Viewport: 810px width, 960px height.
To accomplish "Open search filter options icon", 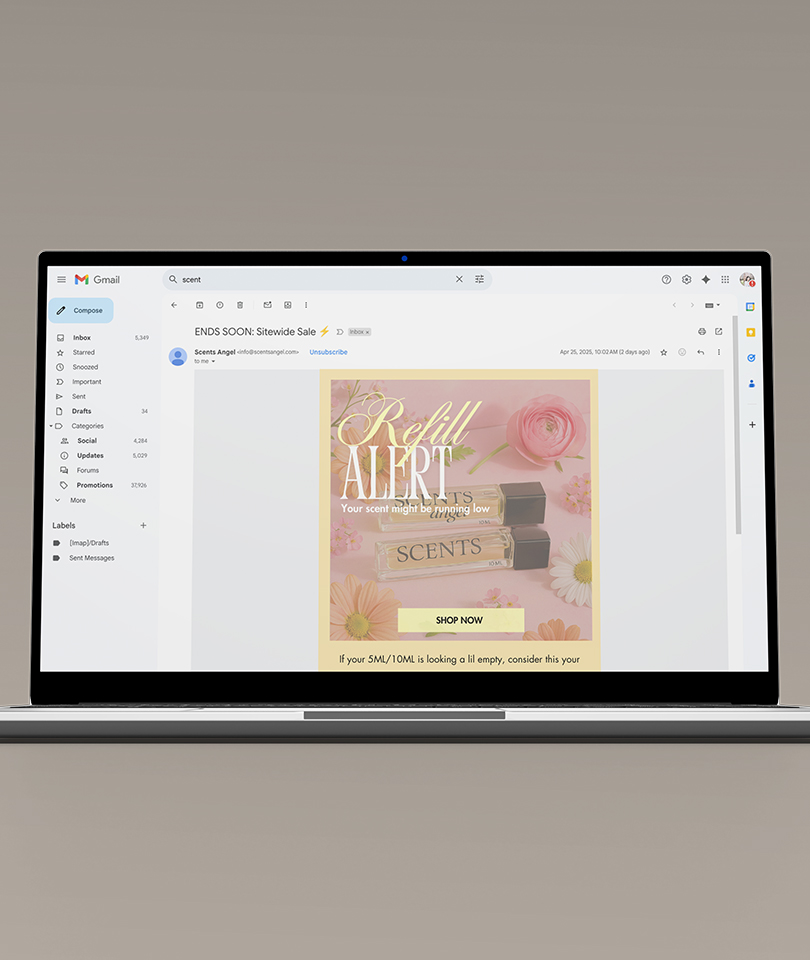I will tap(479, 279).
